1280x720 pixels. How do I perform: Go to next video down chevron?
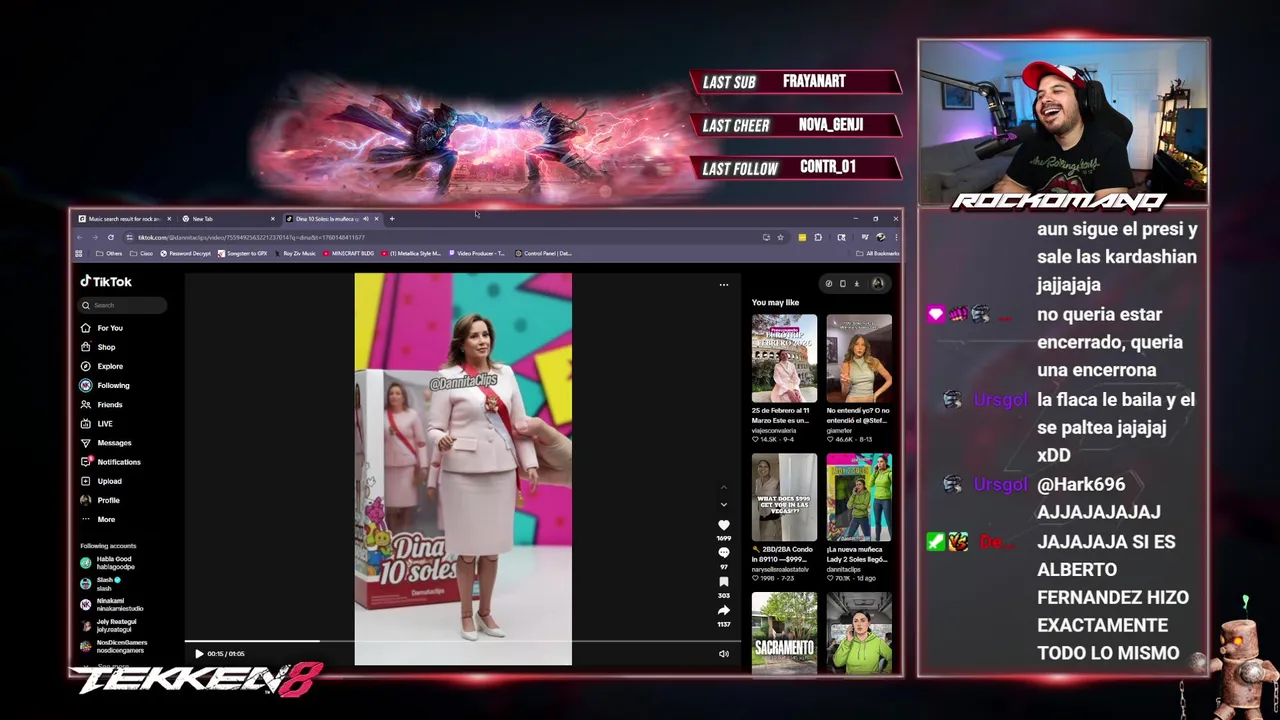[x=724, y=504]
